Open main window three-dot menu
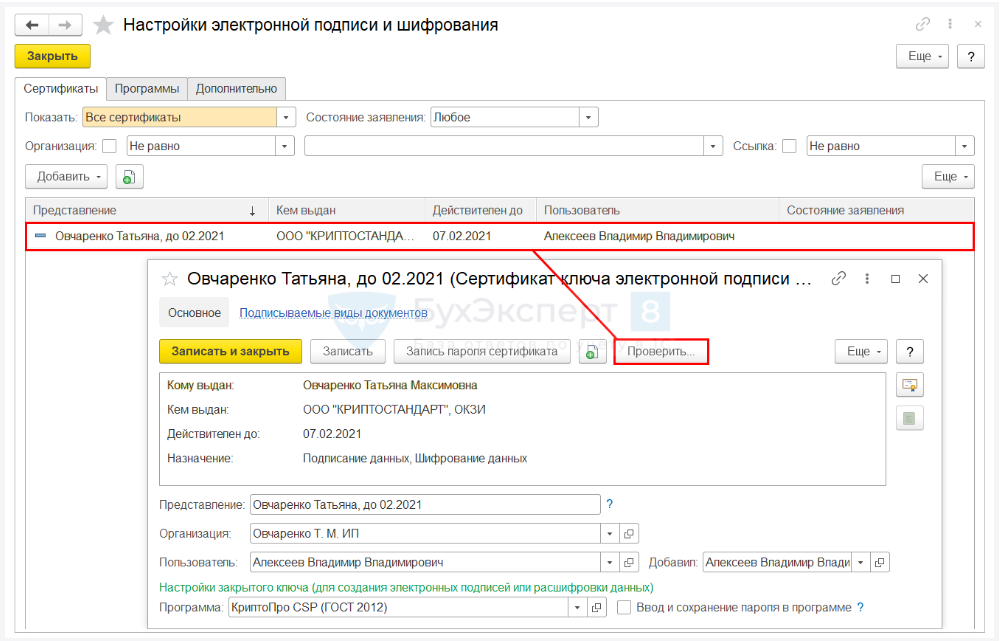 950,24
